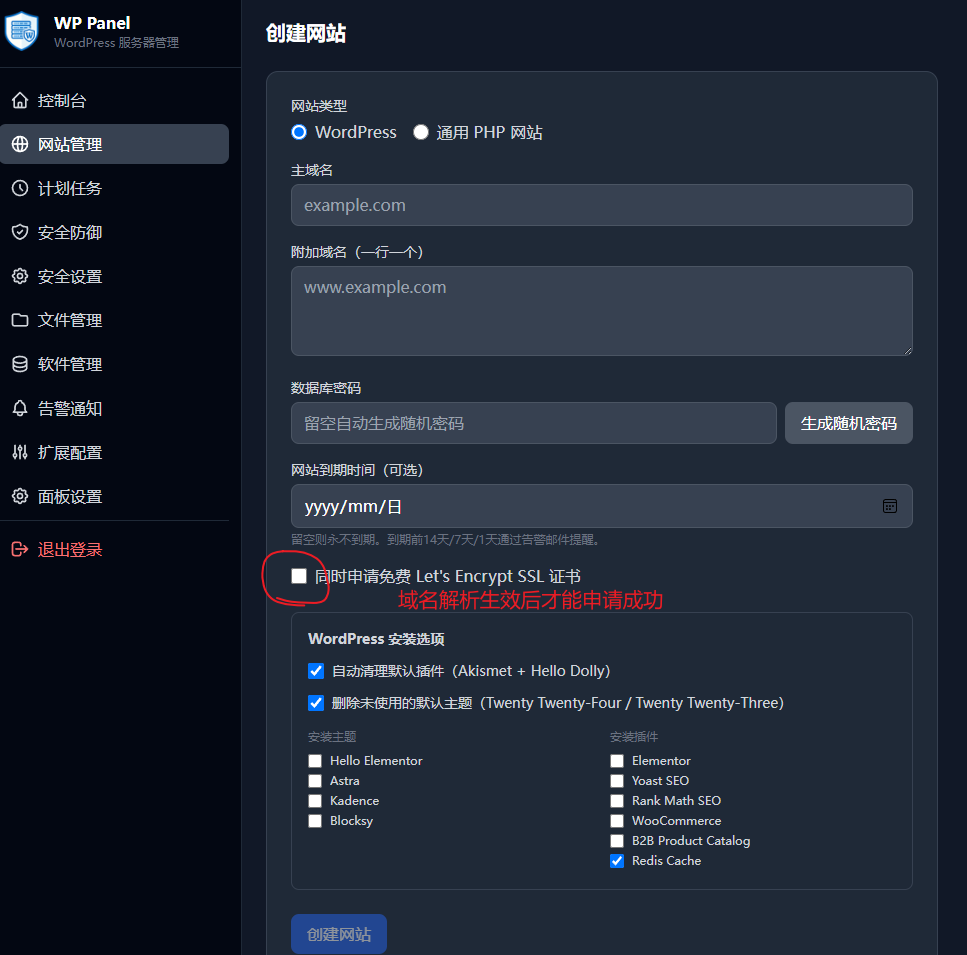Check the Kadence theme

[315, 801]
